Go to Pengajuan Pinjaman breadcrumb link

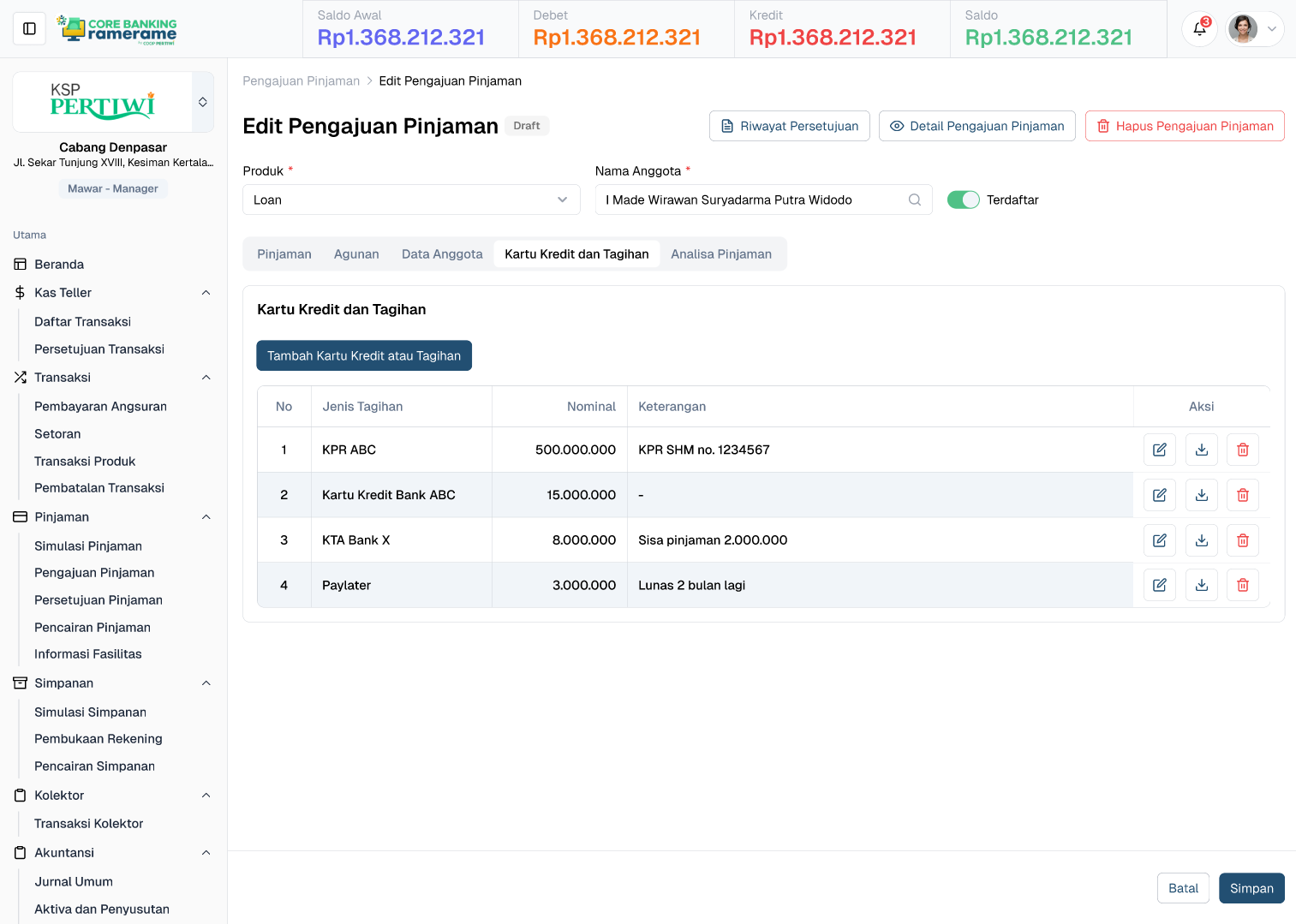301,80
